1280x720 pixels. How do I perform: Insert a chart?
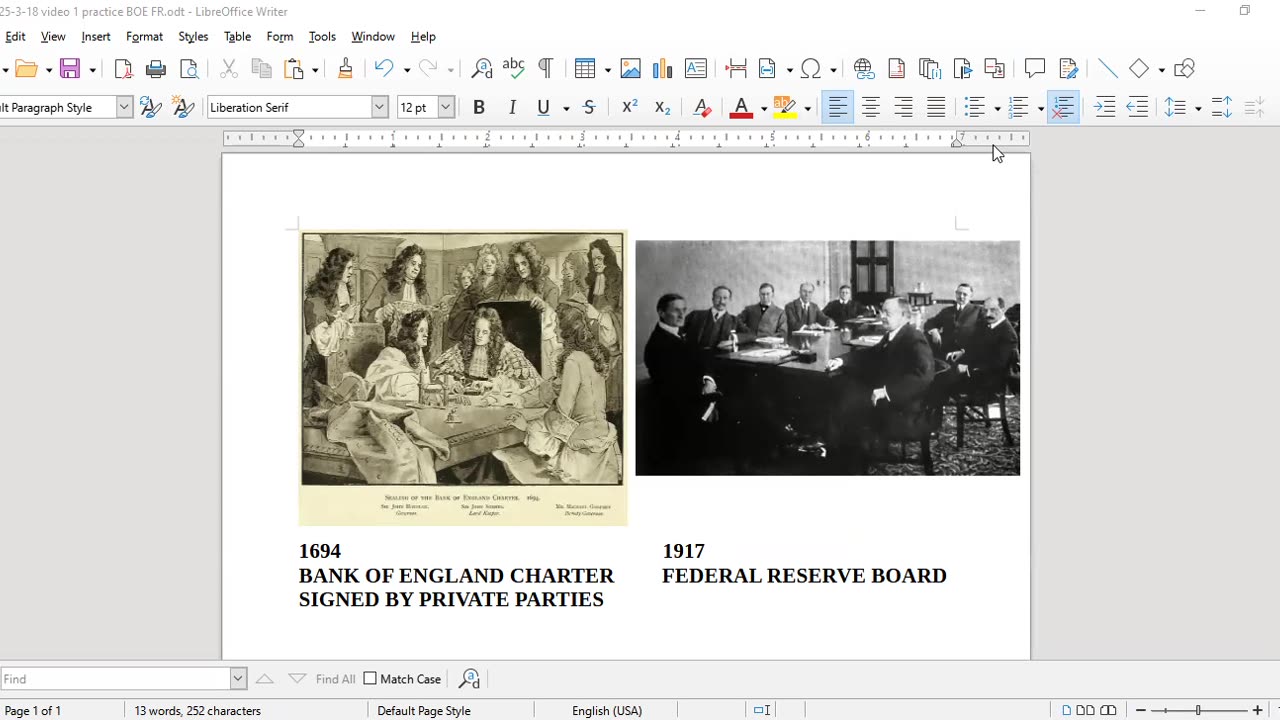(663, 69)
